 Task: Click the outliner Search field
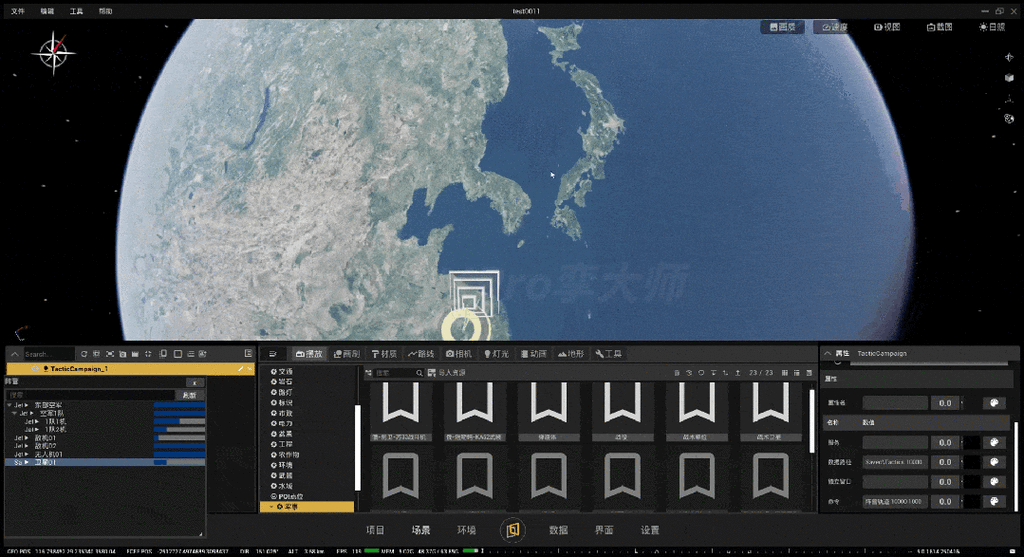click(x=48, y=354)
